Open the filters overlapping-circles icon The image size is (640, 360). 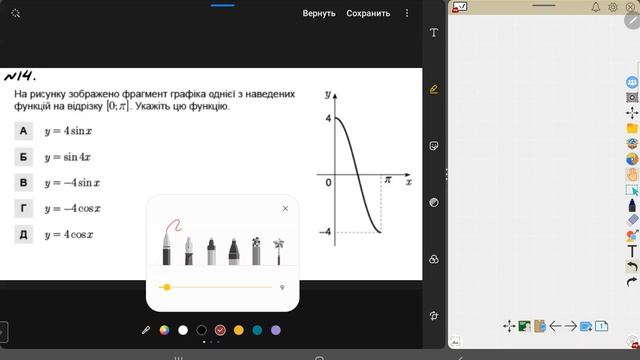coord(434,259)
